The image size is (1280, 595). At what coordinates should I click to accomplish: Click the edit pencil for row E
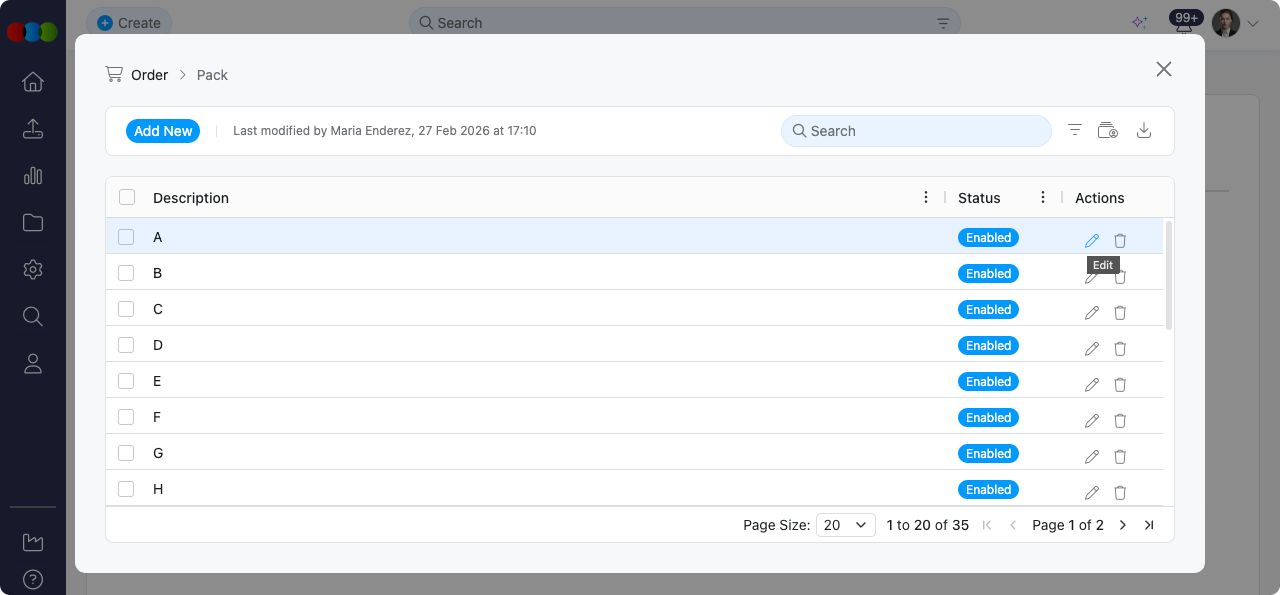pyautogui.click(x=1091, y=384)
